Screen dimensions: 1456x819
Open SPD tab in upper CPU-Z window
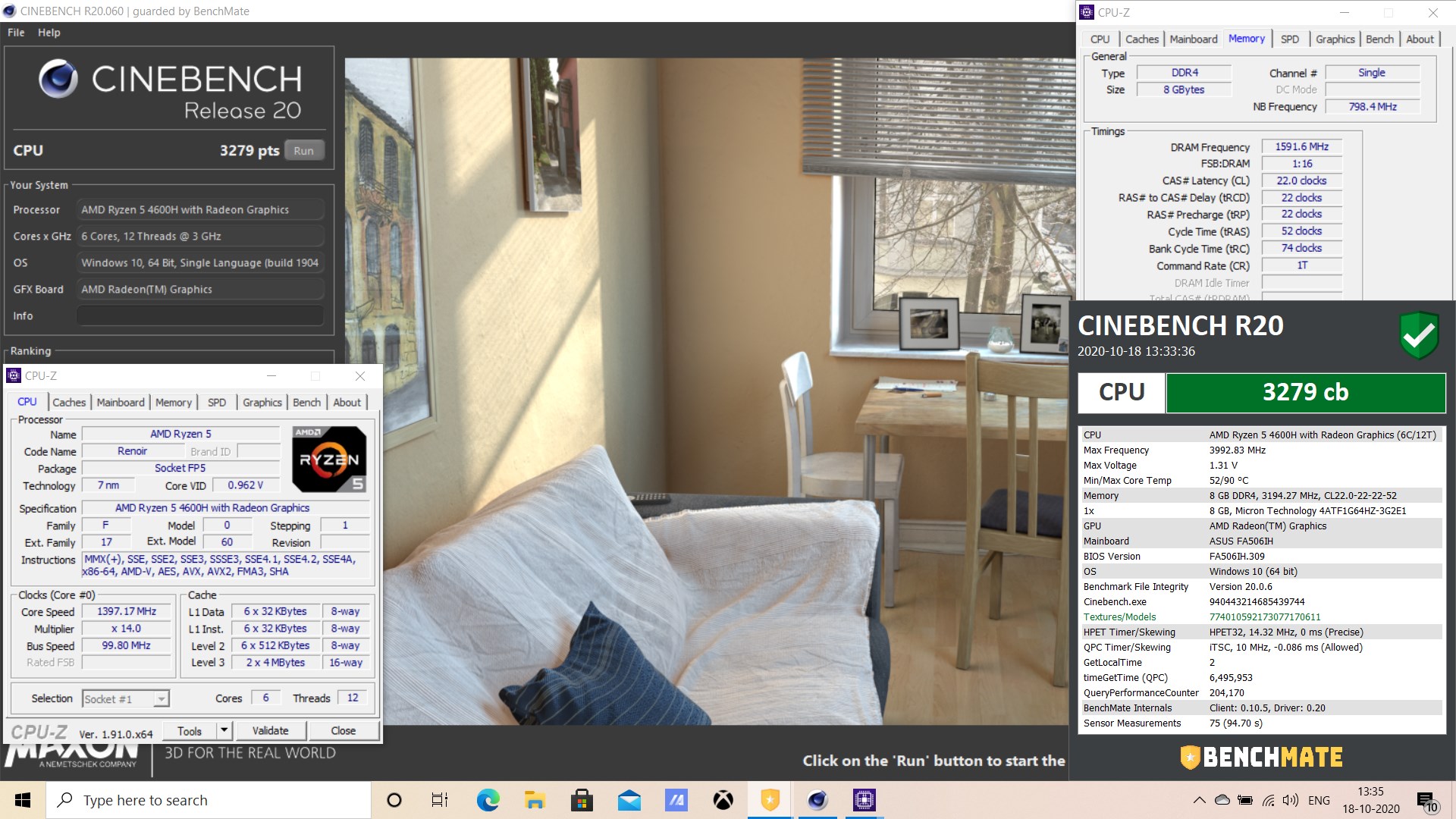click(x=1290, y=39)
